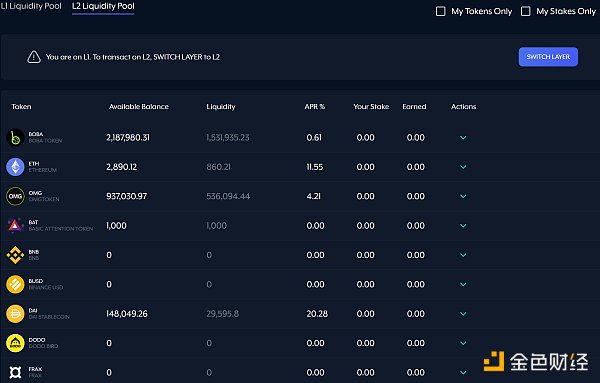The width and height of the screenshot is (600, 383).
Task: Expand actions for the OMG row
Action: pyautogui.click(x=463, y=196)
